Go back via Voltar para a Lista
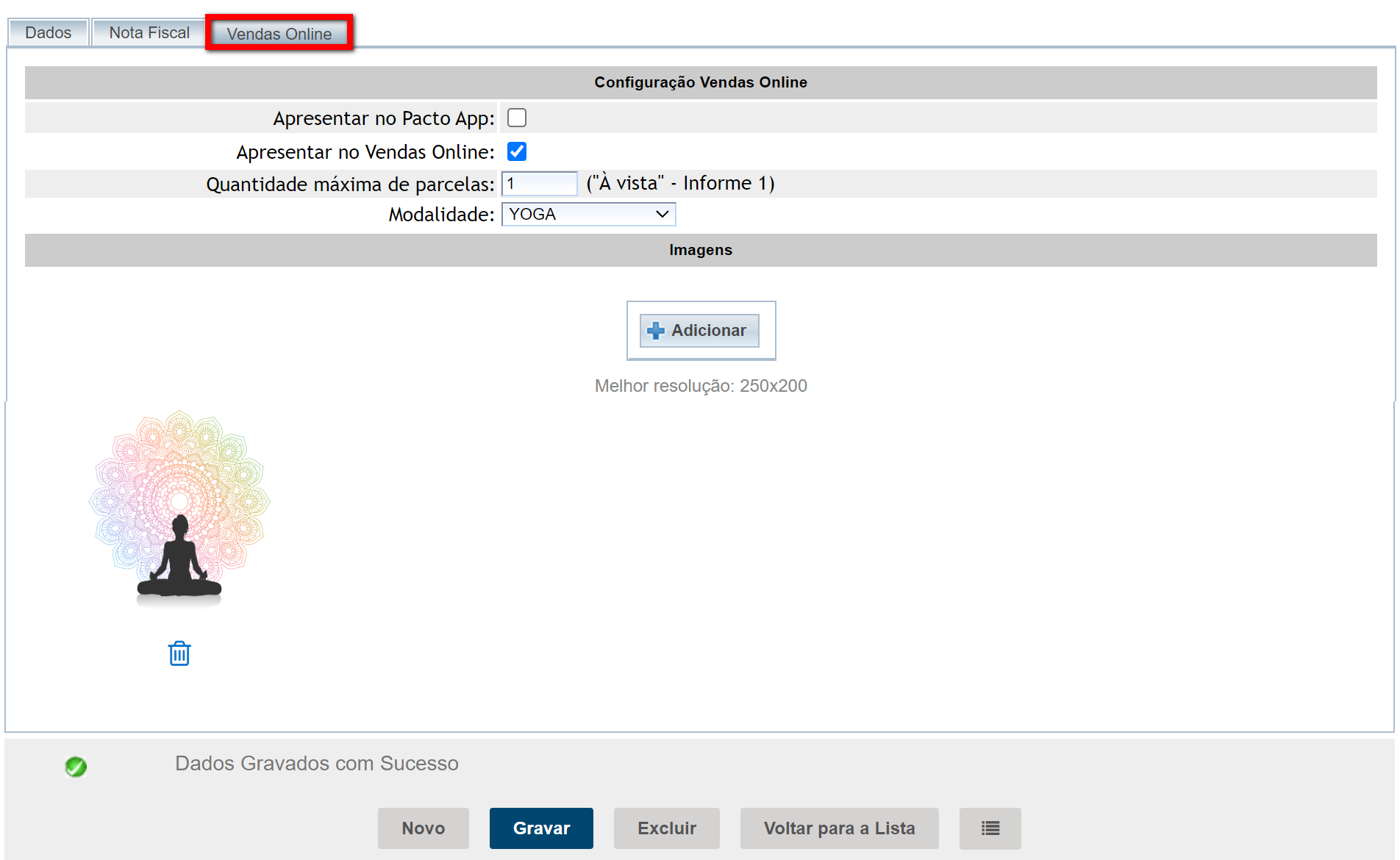 (839, 828)
